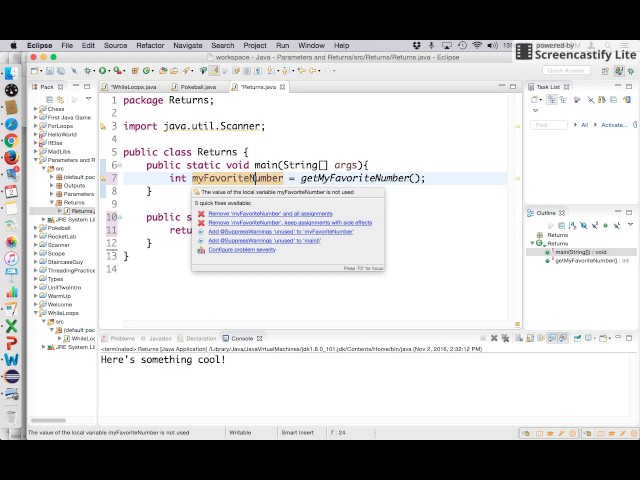Click the New Java Class toolbar icon

click(x=146, y=71)
